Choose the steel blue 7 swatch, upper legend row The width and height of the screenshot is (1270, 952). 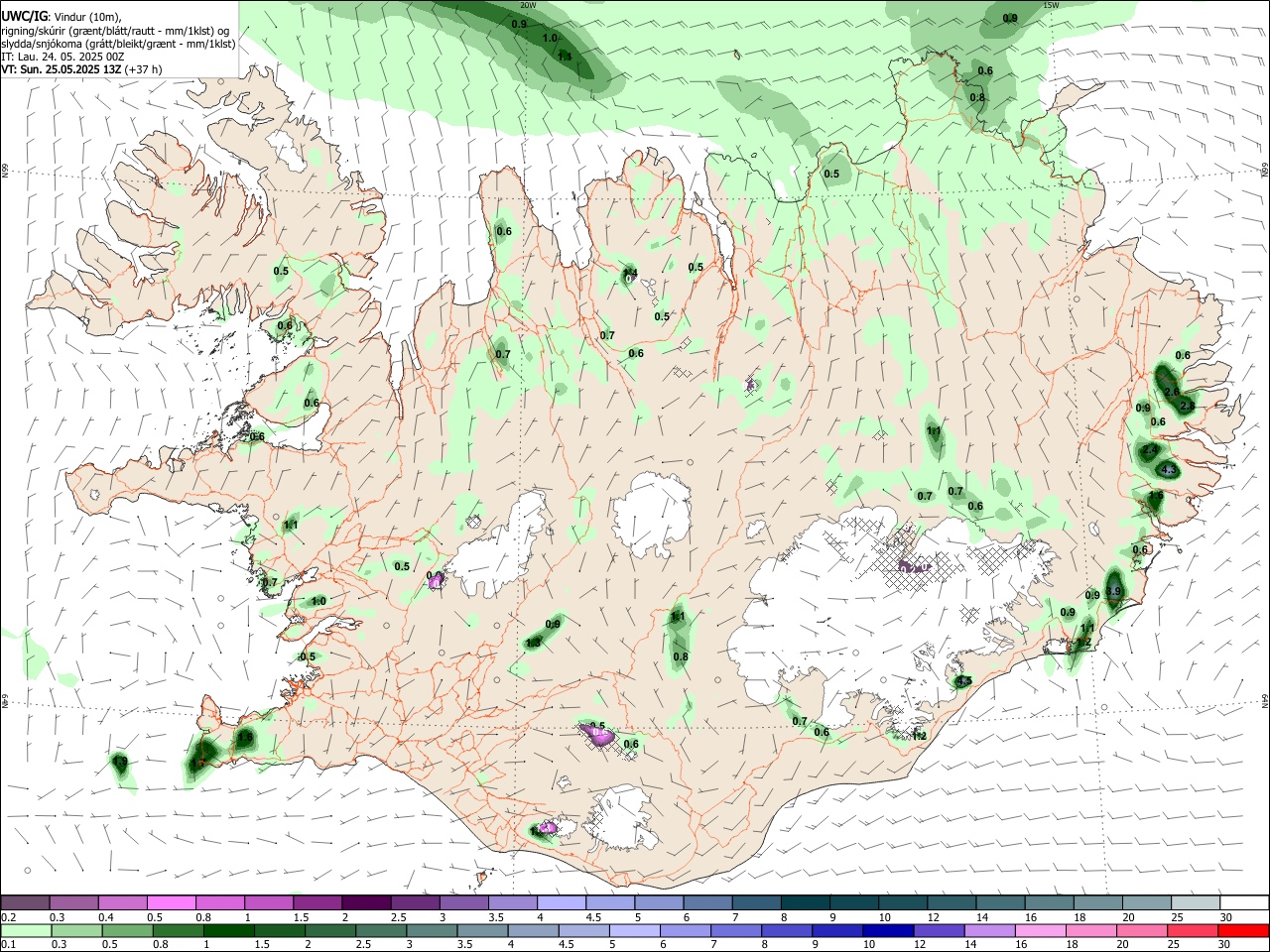pyautogui.click(x=757, y=902)
